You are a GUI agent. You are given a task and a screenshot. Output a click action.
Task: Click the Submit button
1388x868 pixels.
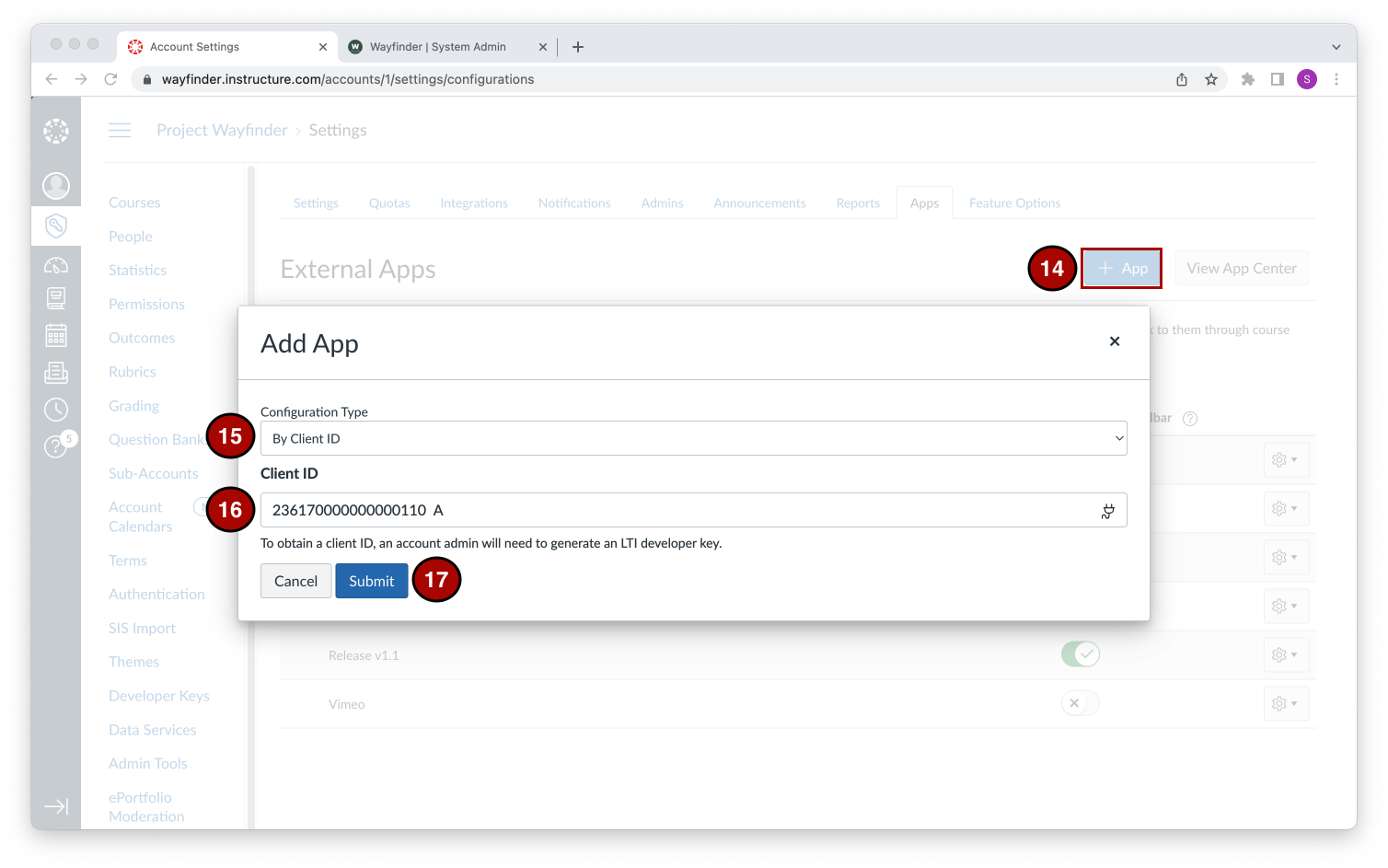(372, 581)
